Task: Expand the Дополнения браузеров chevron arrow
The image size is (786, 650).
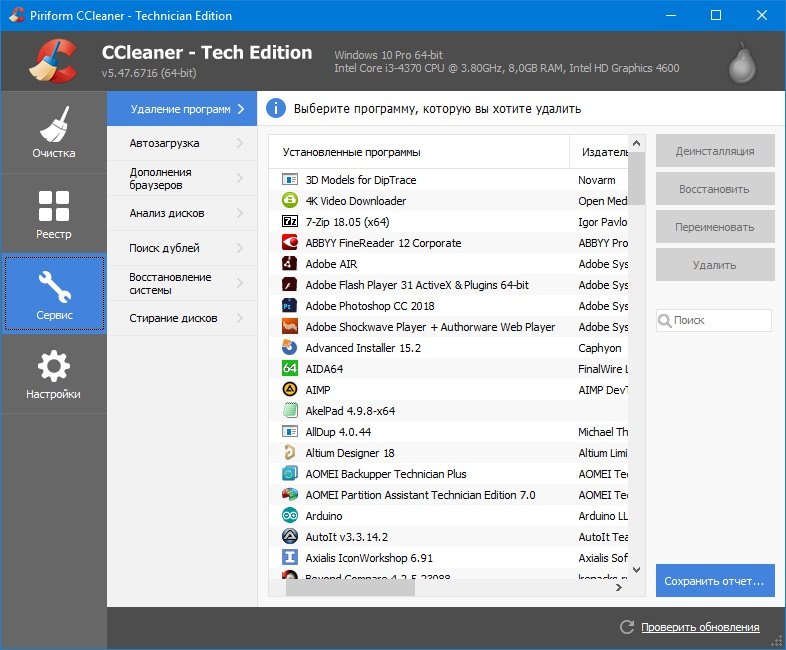Action: coord(240,178)
